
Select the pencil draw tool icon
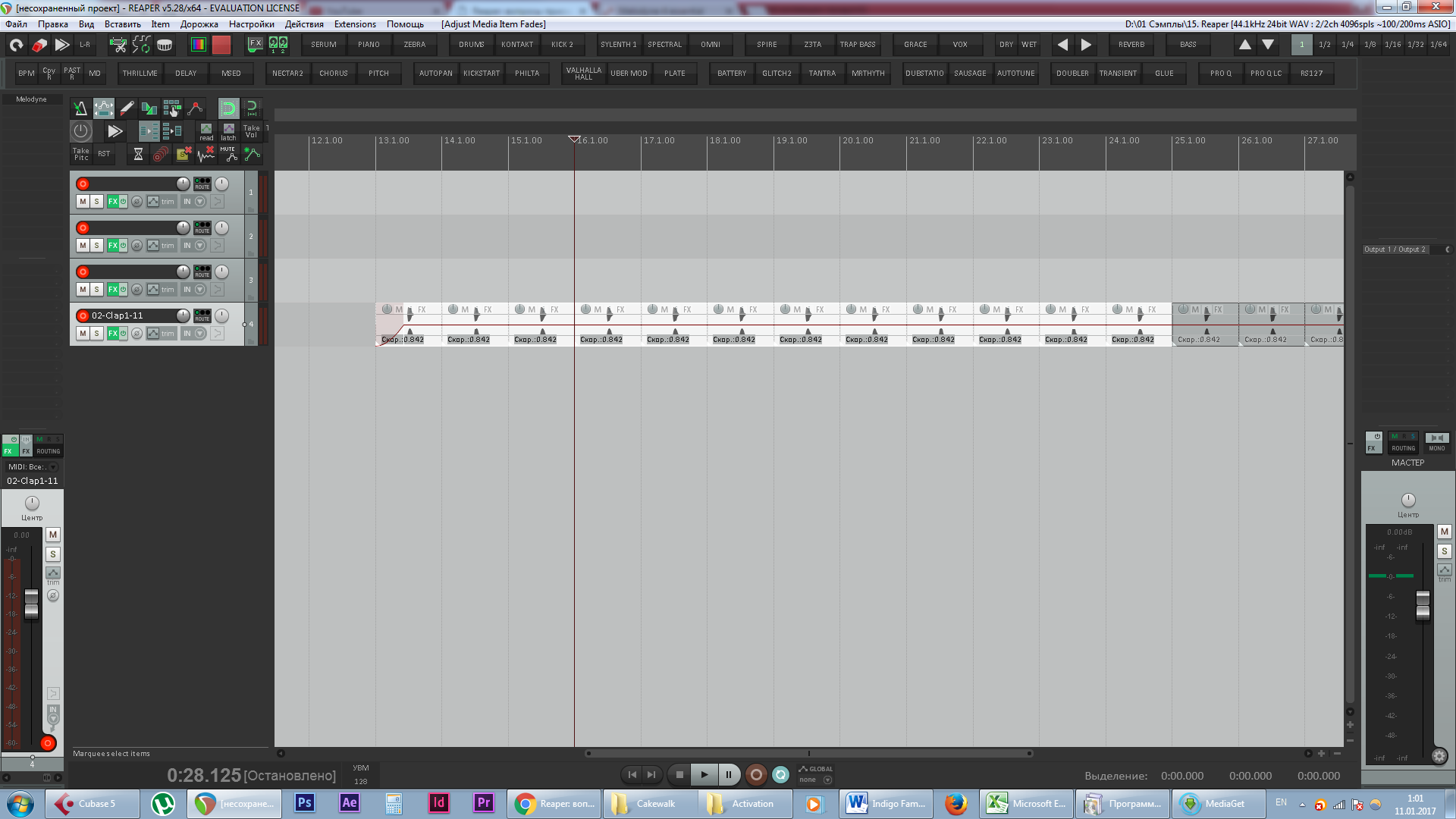tap(127, 108)
